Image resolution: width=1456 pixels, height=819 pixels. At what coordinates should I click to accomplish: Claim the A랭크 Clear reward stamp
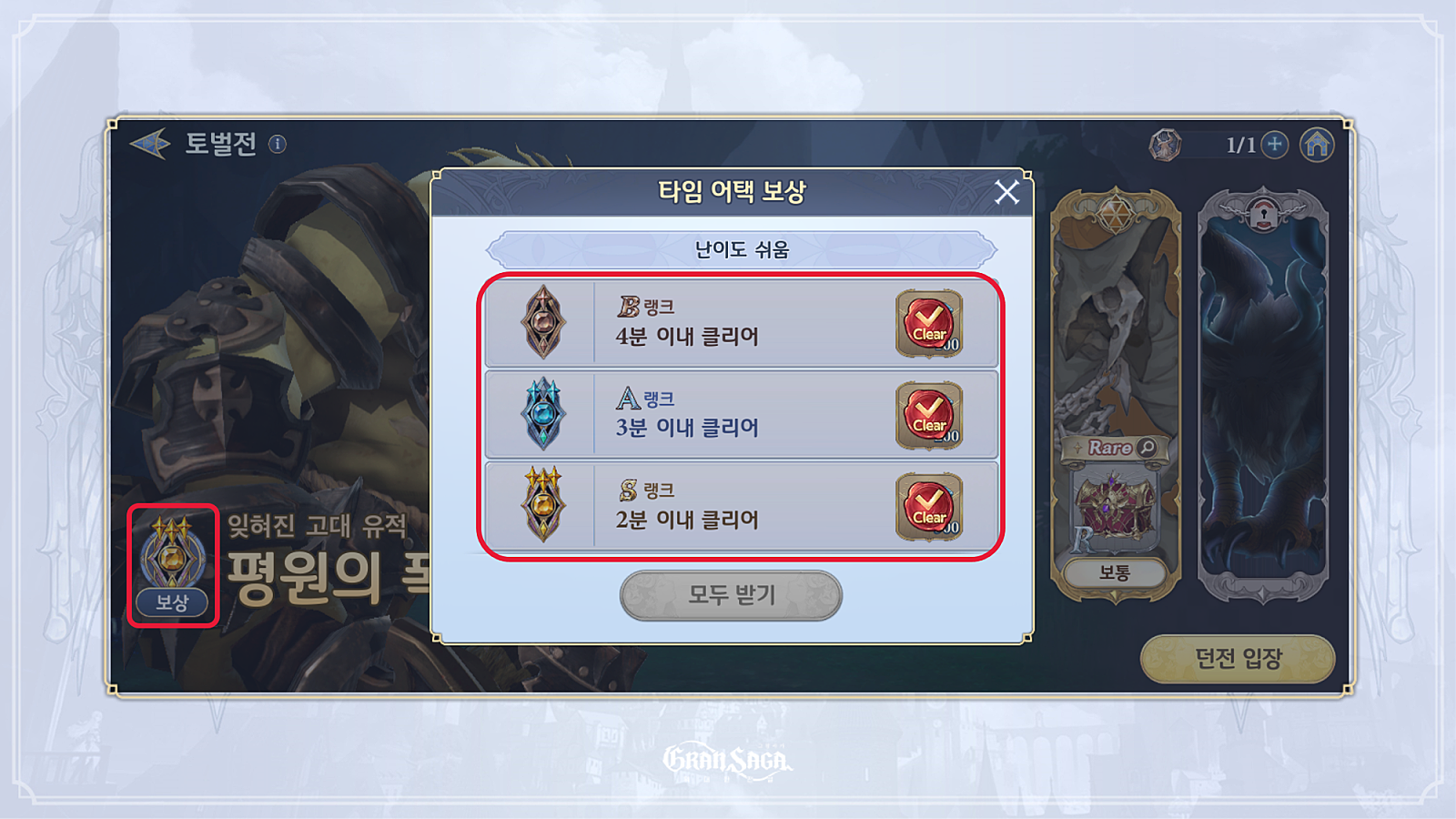[929, 415]
